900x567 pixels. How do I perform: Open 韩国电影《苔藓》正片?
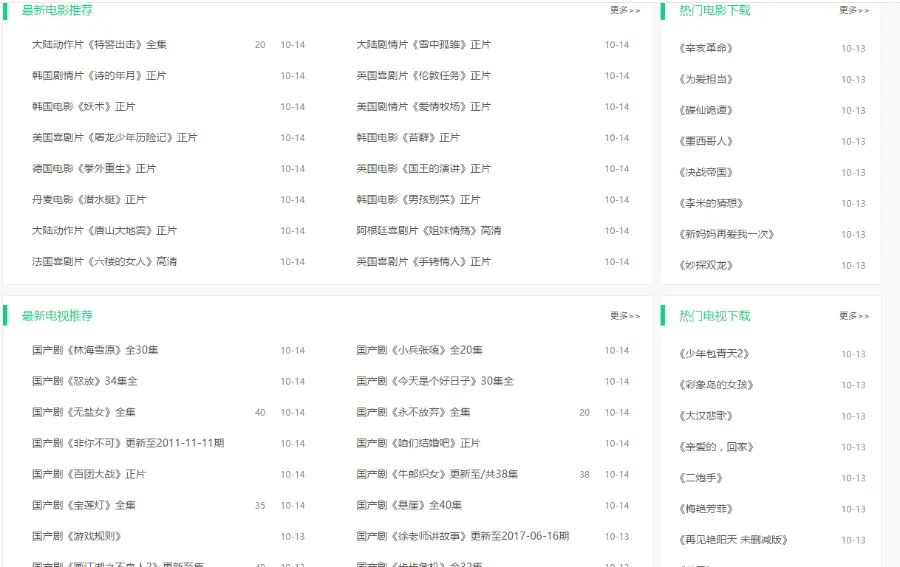click(x=408, y=138)
